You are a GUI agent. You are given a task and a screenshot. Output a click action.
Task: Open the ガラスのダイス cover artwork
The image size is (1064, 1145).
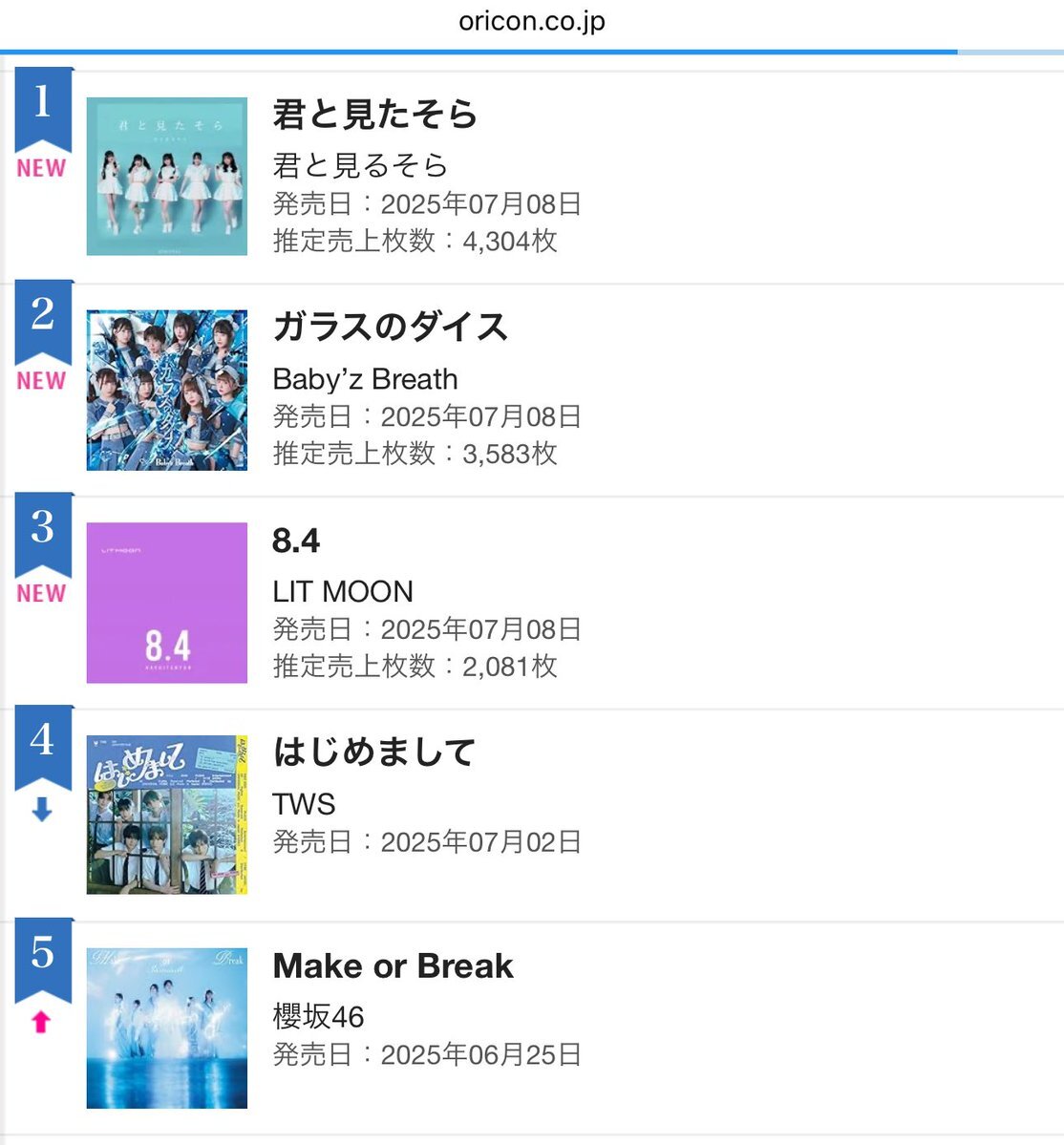[166, 390]
